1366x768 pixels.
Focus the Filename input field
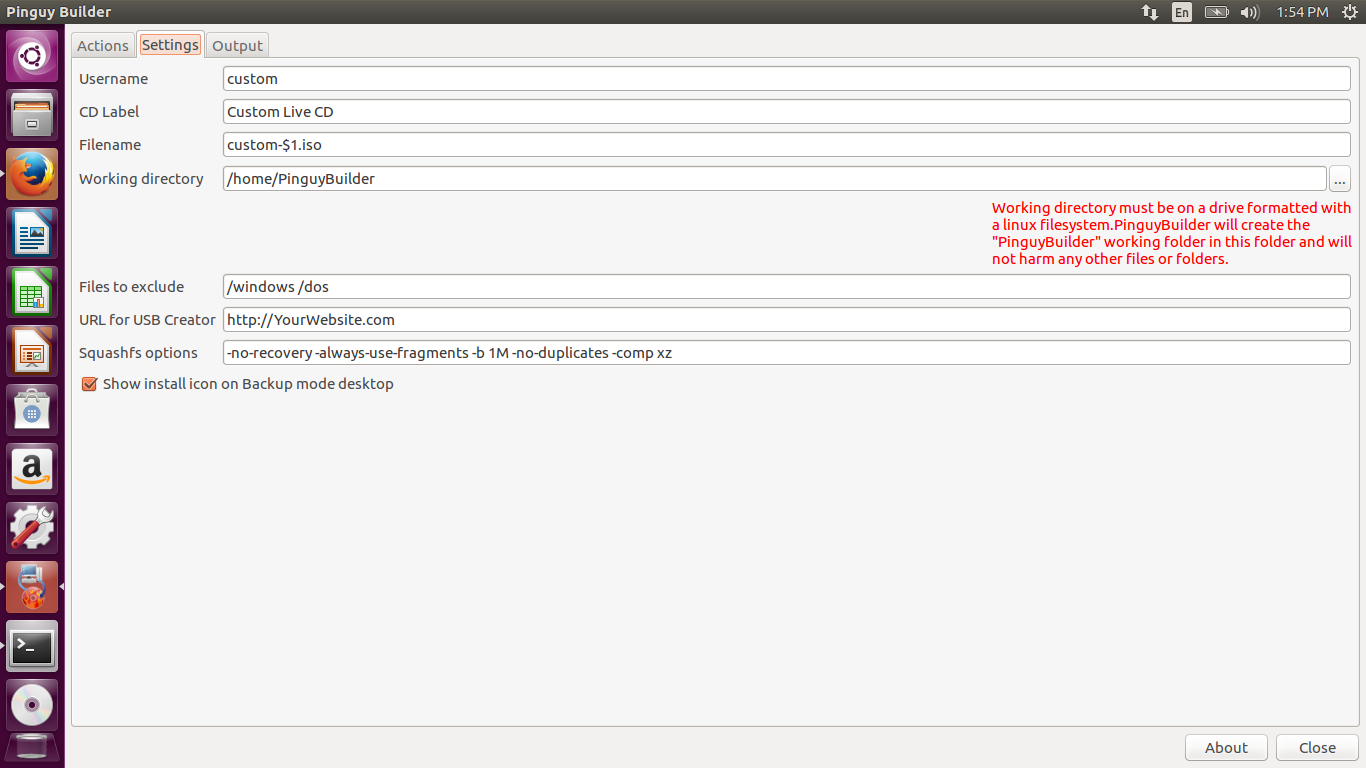[x=786, y=145]
